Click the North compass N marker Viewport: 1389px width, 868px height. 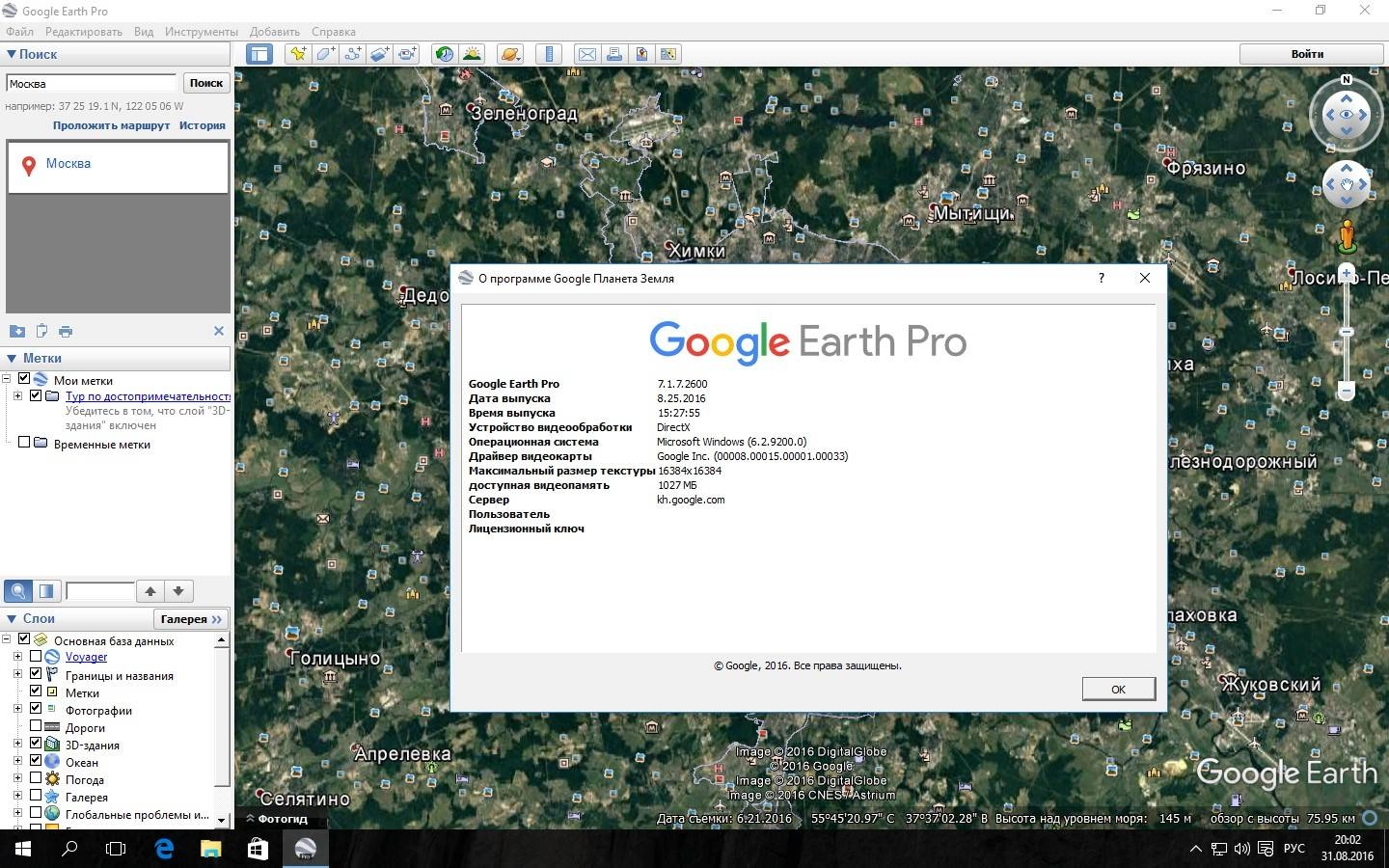[x=1347, y=80]
